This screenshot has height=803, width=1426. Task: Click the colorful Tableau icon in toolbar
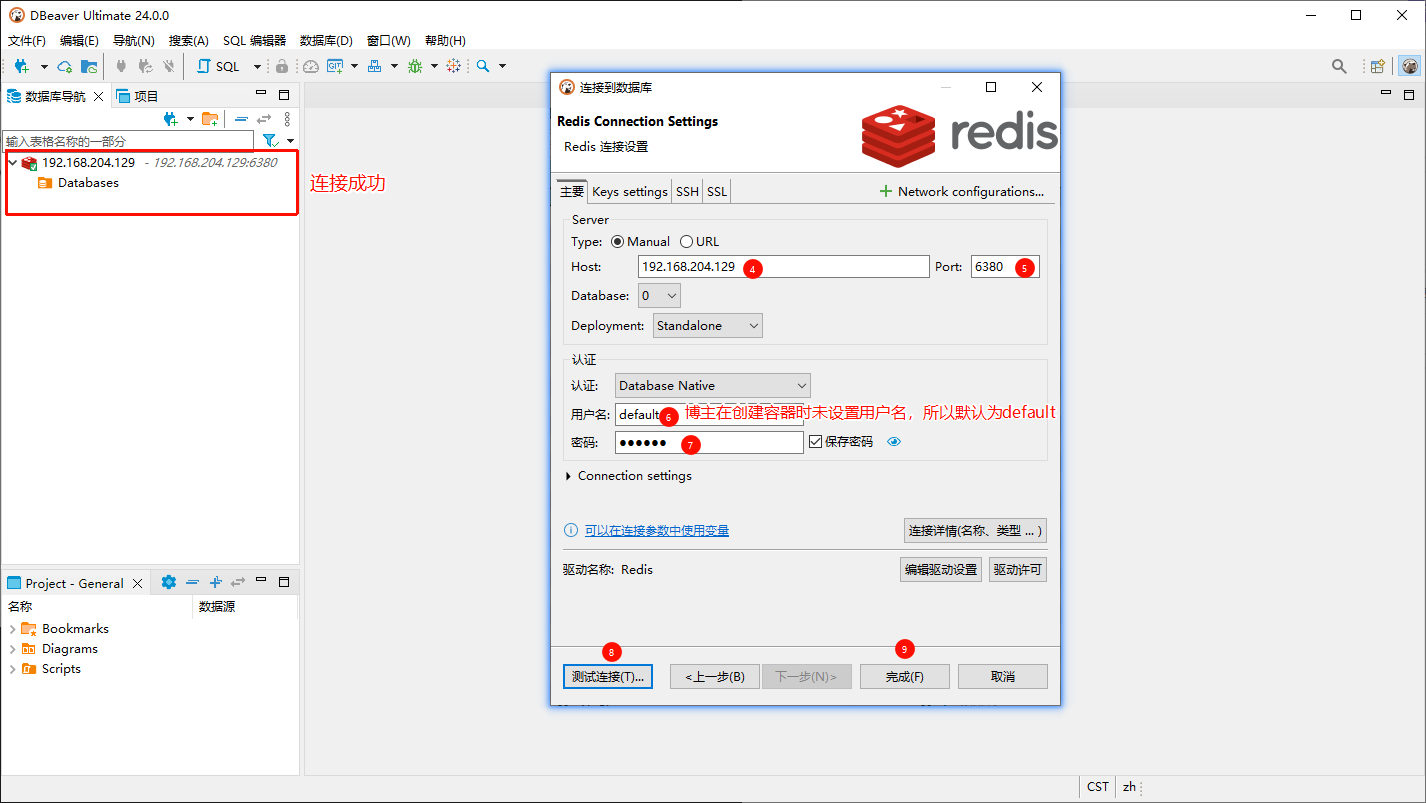pos(454,66)
